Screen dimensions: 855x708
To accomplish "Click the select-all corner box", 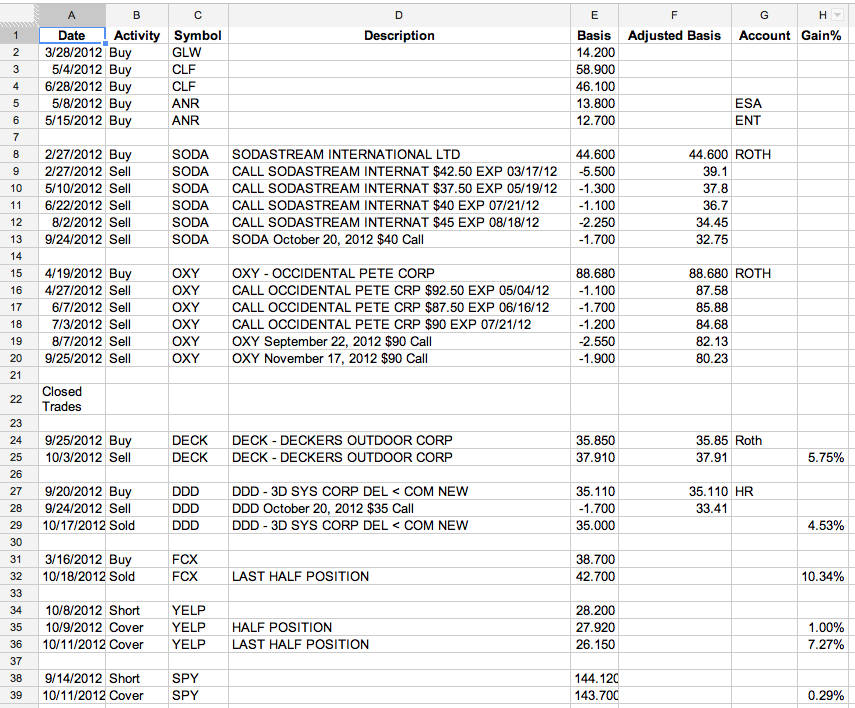I will coord(19,15).
